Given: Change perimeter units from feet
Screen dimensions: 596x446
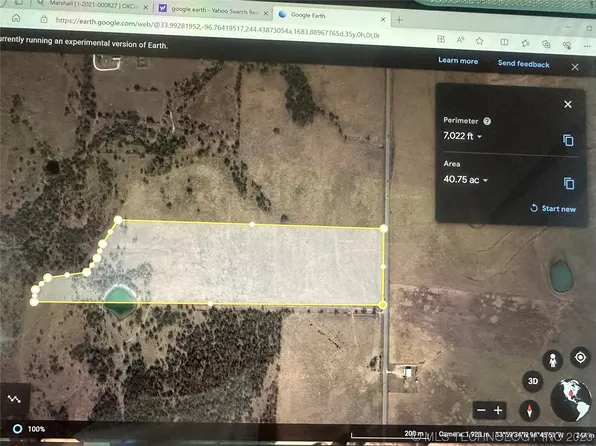Looking at the screenshot, I should tap(479, 136).
